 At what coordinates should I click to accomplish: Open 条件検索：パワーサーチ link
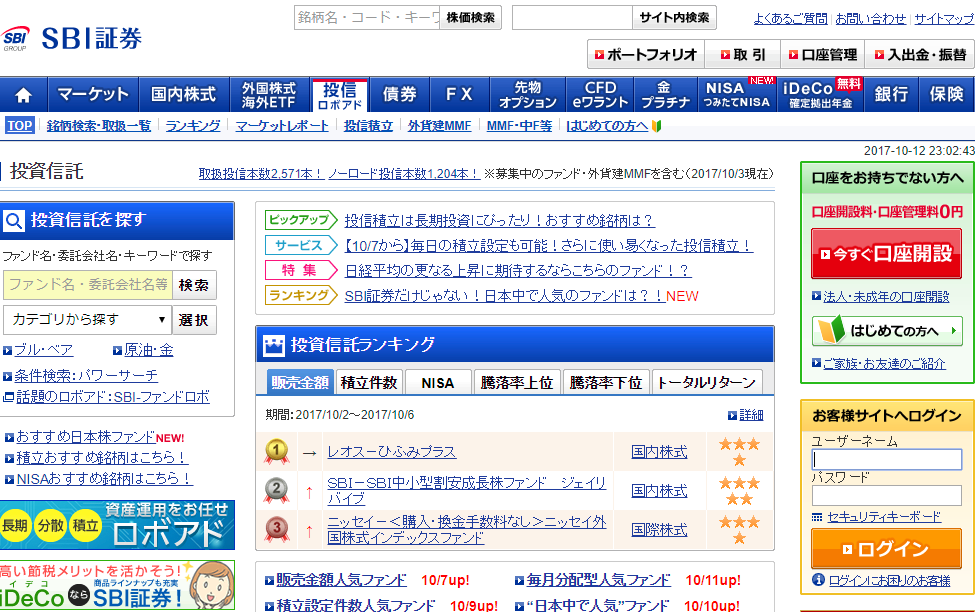(86, 376)
